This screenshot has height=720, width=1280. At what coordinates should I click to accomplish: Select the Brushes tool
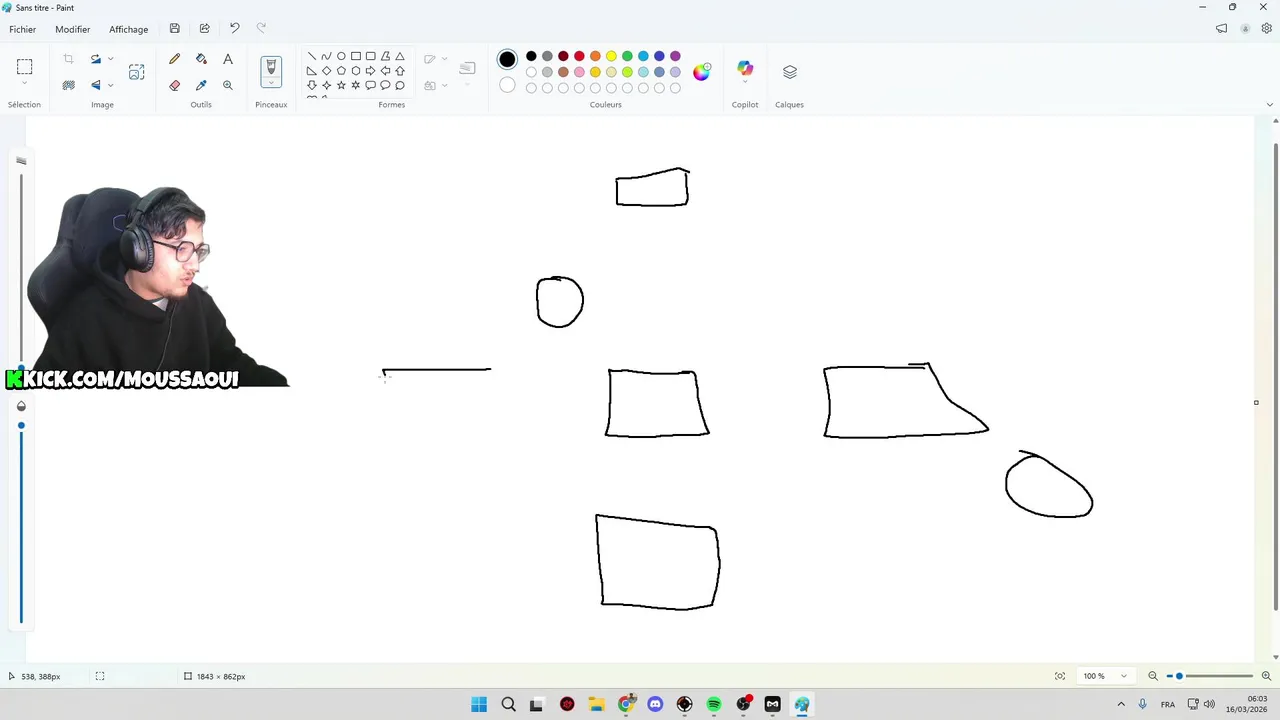(x=271, y=67)
